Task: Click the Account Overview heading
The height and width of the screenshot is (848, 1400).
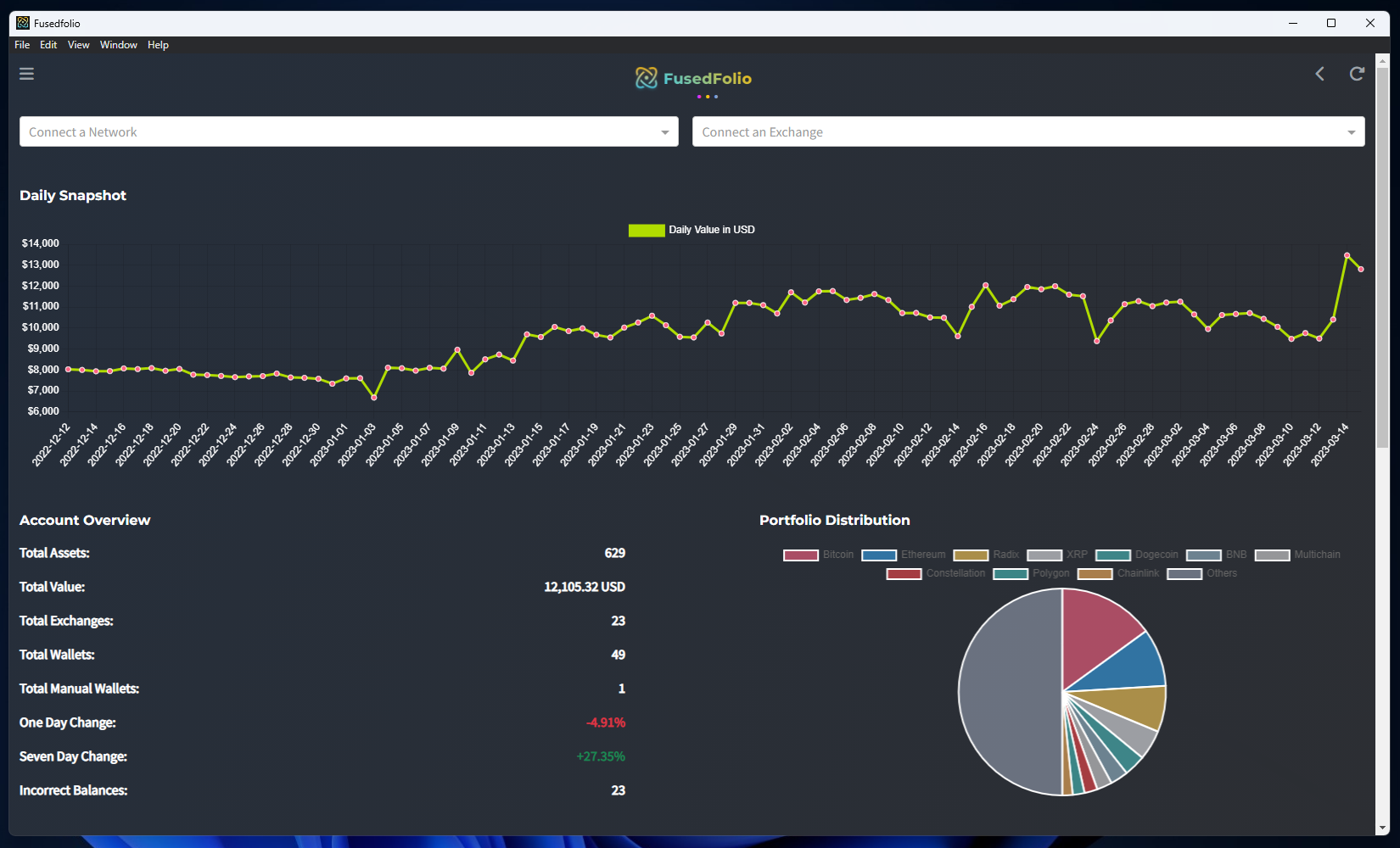Action: click(x=85, y=520)
